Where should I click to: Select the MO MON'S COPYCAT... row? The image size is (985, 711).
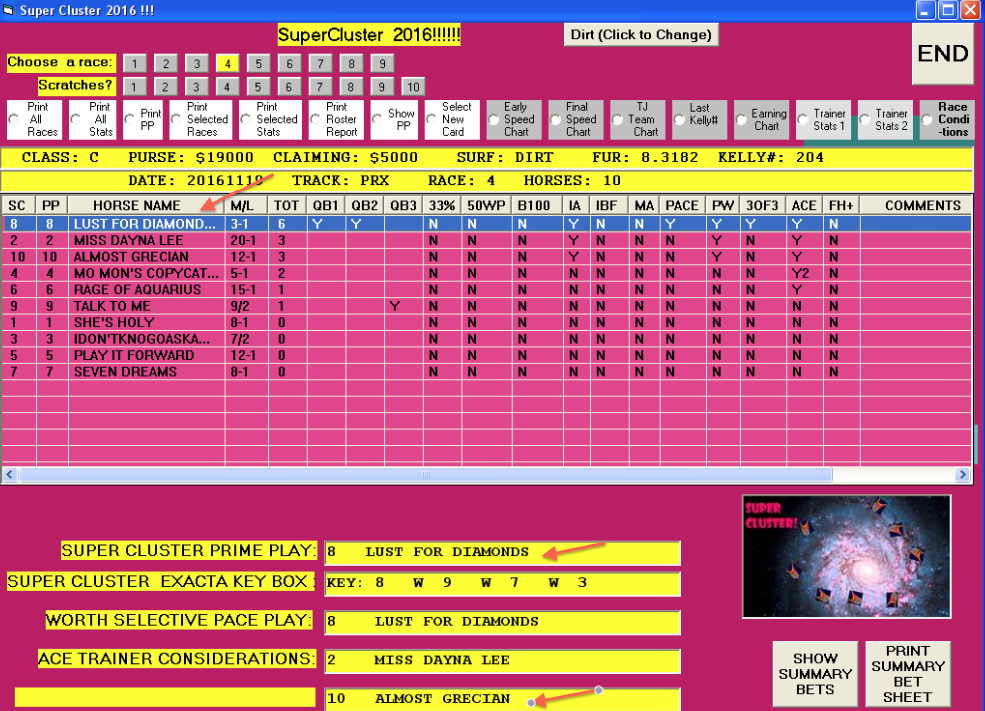(x=487, y=273)
